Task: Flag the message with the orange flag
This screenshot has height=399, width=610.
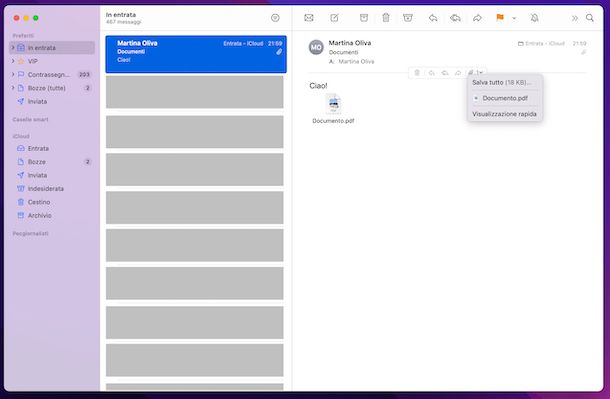Action: 500,18
